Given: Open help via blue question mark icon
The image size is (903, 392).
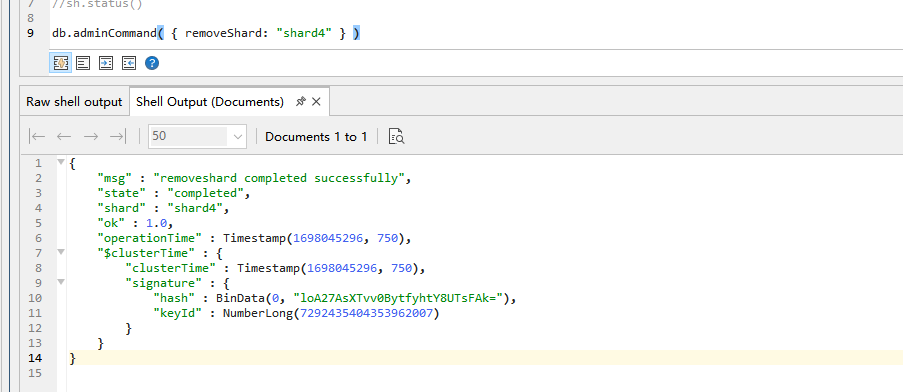Looking at the screenshot, I should [152, 63].
